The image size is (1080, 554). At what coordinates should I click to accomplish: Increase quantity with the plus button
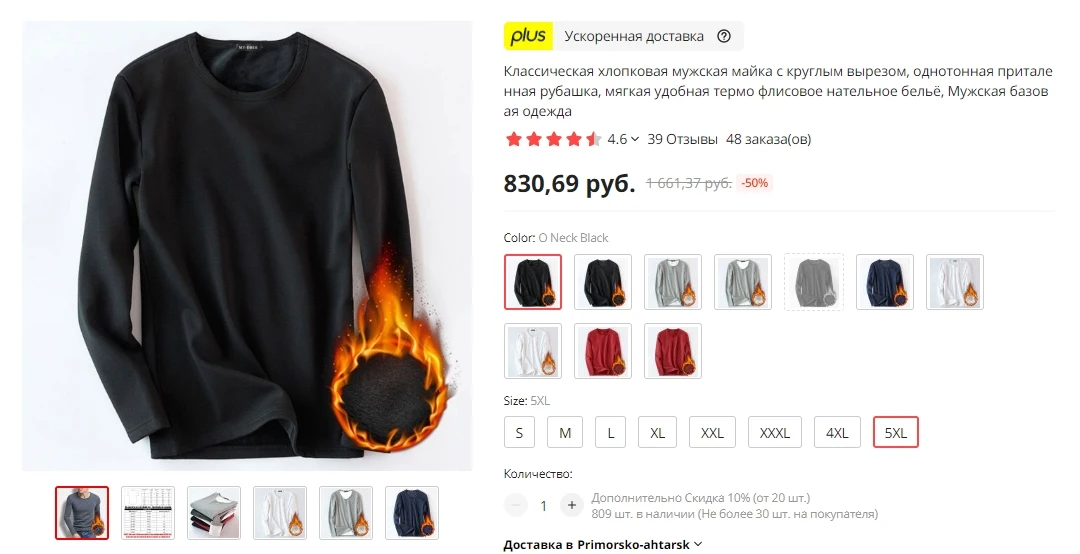click(571, 505)
